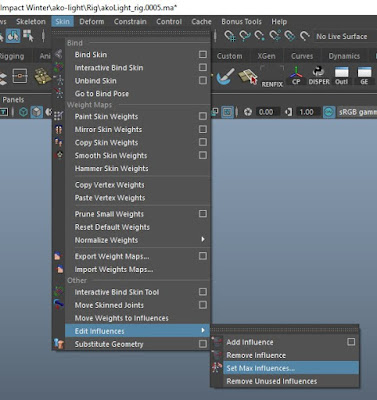Open Export Weight Maps option box
Image resolution: width=377 pixels, height=400 pixels.
(x=203, y=256)
